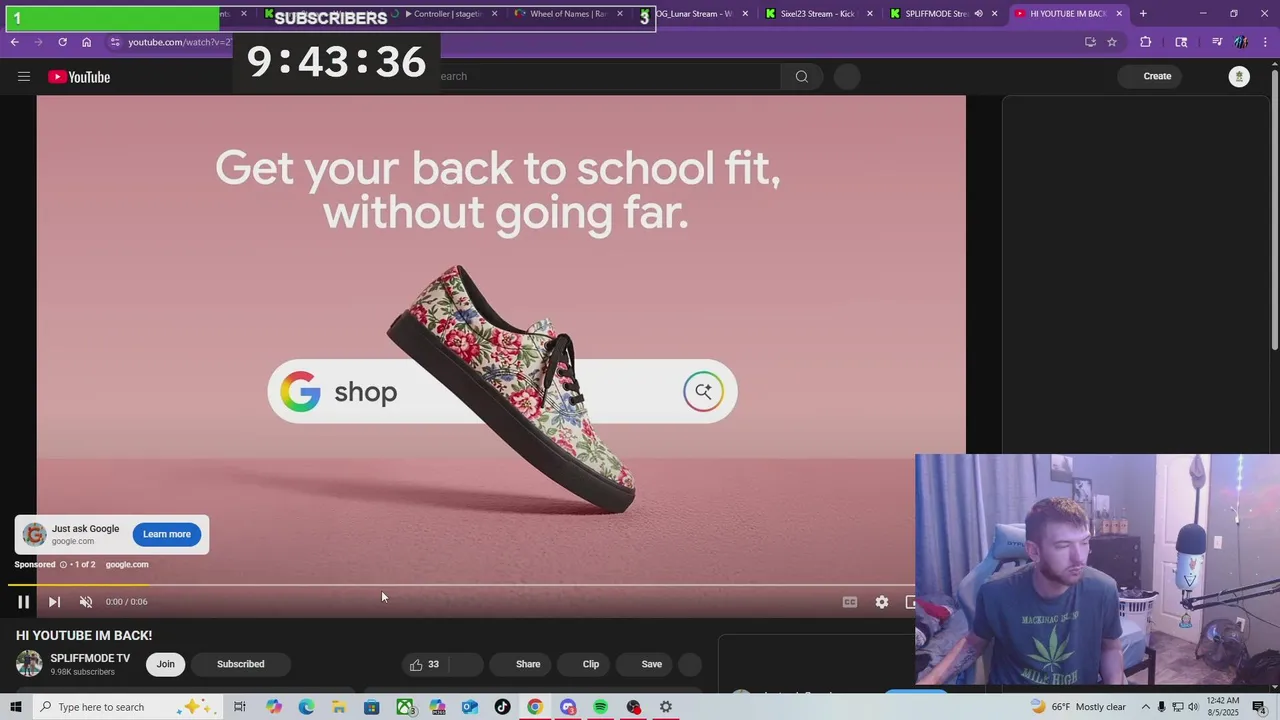Reload the YouTube page

(x=62, y=42)
